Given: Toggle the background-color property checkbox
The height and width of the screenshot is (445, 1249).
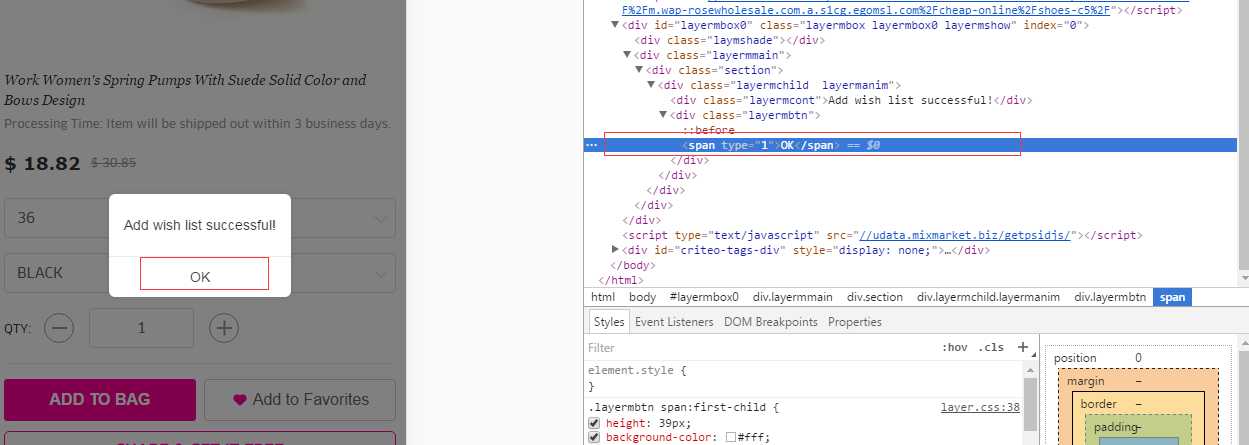Looking at the screenshot, I should pos(594,438).
